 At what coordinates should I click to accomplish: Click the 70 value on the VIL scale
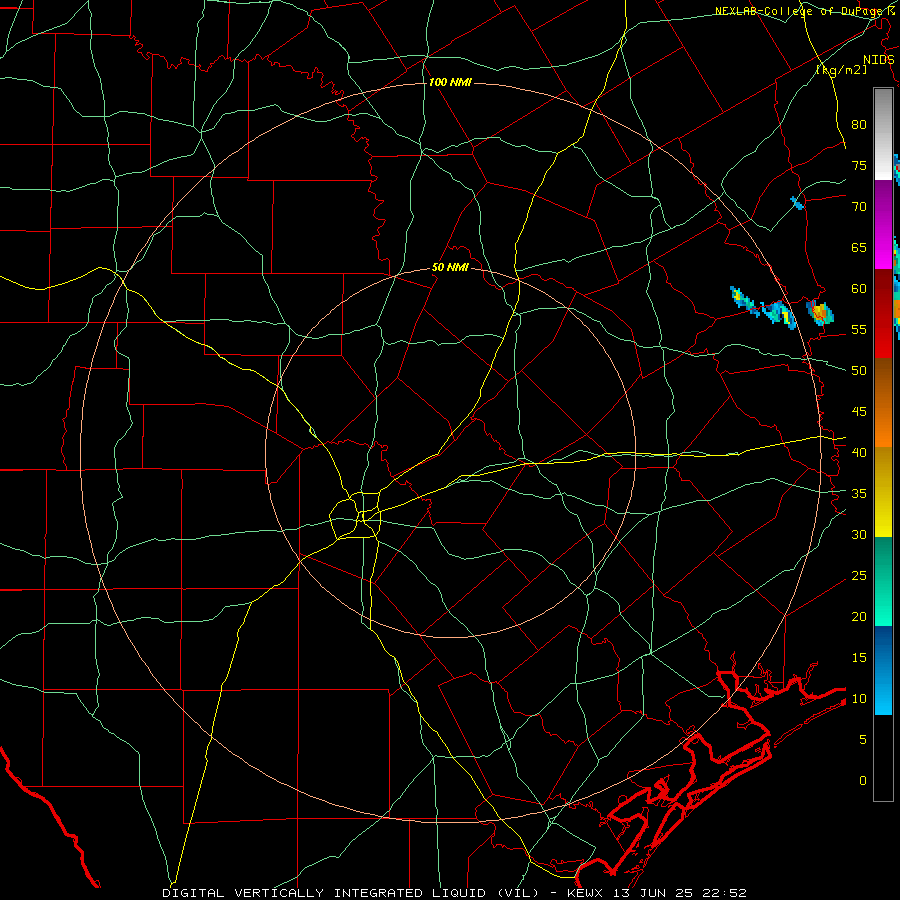click(859, 207)
